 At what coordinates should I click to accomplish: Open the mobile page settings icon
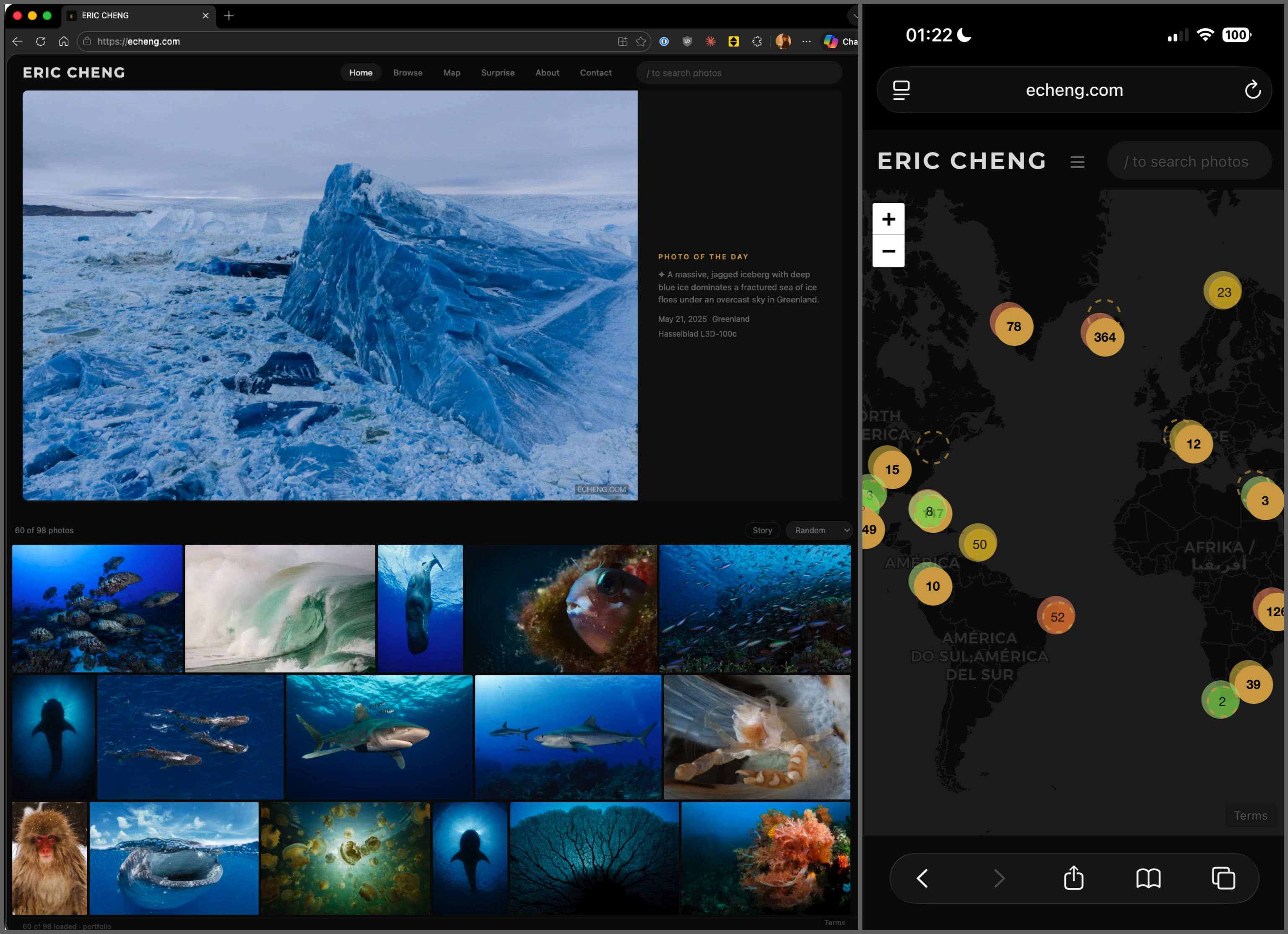pyautogui.click(x=901, y=90)
